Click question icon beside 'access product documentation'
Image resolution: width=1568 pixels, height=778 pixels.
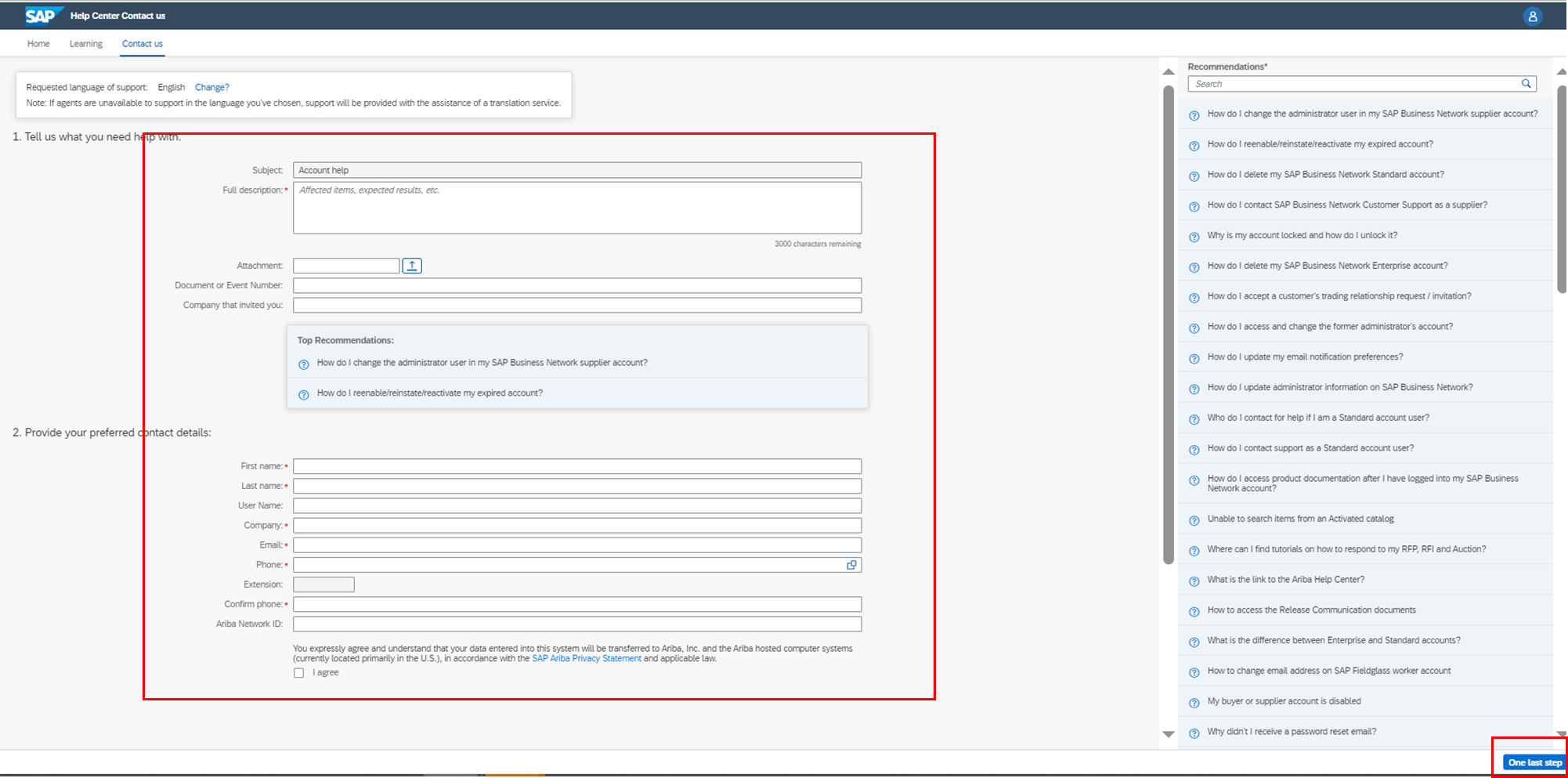click(1194, 481)
